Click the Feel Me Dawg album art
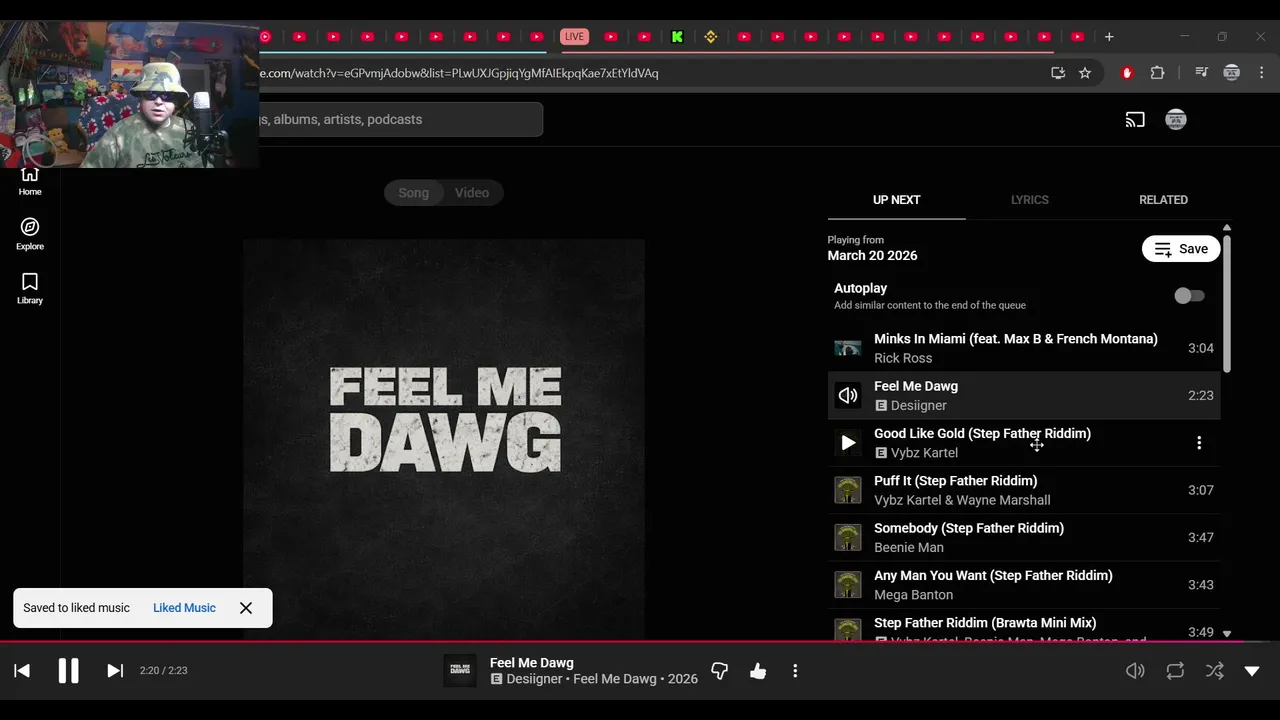The height and width of the screenshot is (720, 1280). pos(444,440)
